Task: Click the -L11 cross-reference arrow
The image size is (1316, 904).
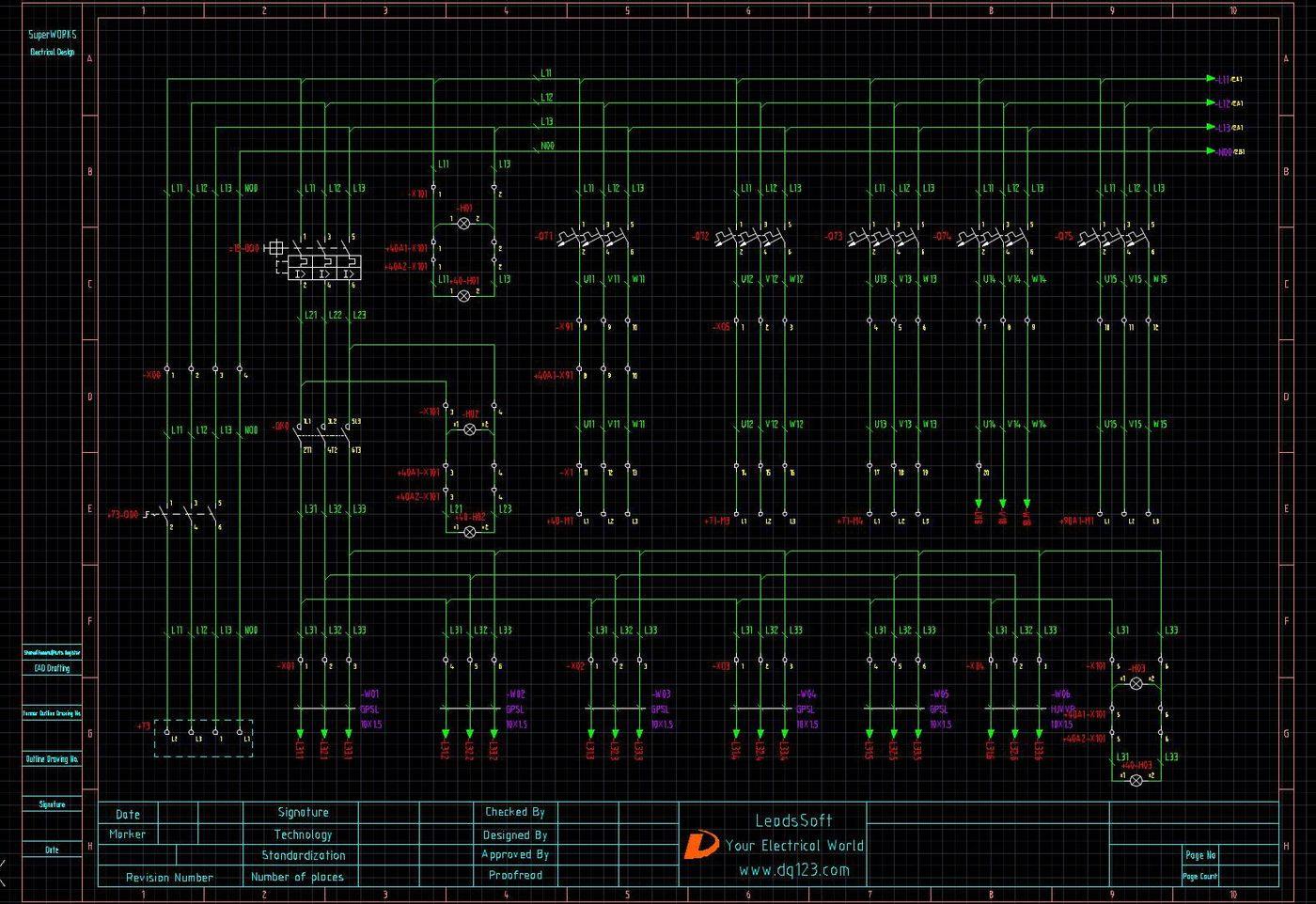Action: click(x=1225, y=79)
